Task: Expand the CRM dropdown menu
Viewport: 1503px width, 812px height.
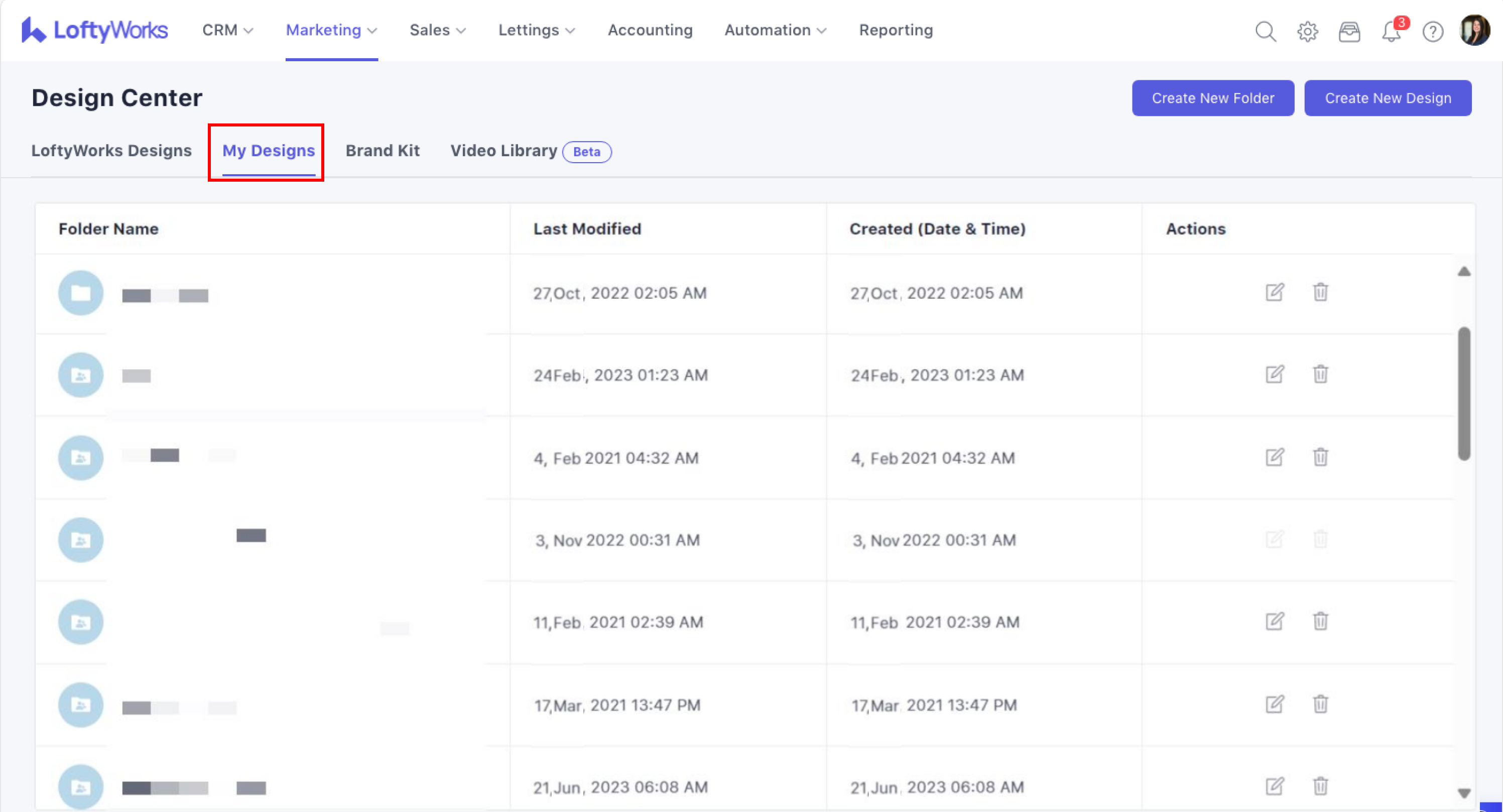Action: pyautogui.click(x=227, y=30)
